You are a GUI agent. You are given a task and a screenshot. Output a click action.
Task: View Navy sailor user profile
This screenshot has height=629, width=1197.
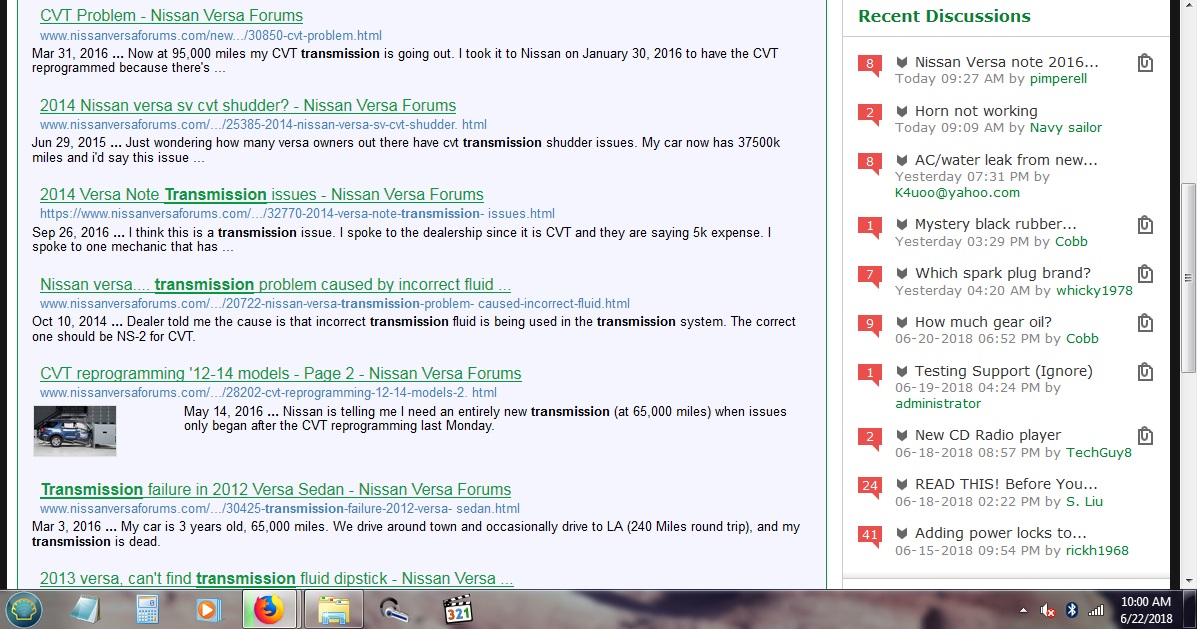[x=1066, y=127]
